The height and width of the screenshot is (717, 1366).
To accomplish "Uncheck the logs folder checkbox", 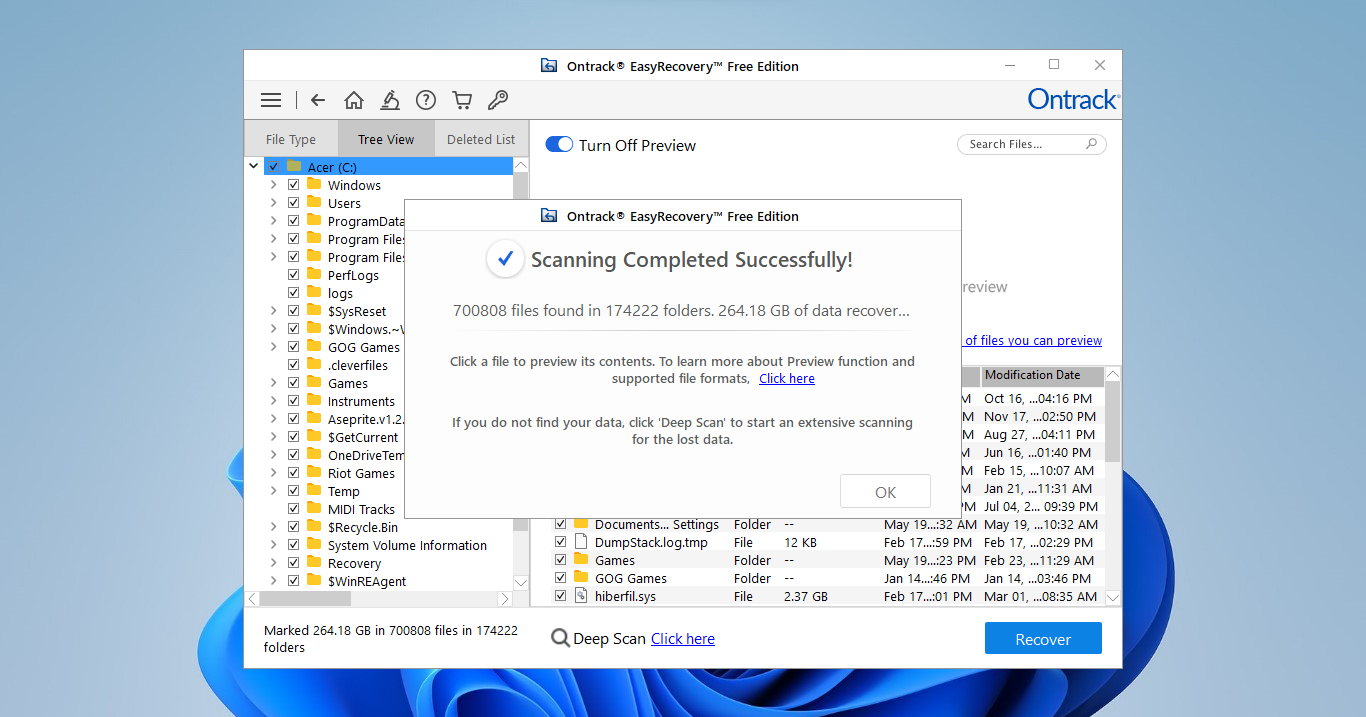I will [x=293, y=293].
